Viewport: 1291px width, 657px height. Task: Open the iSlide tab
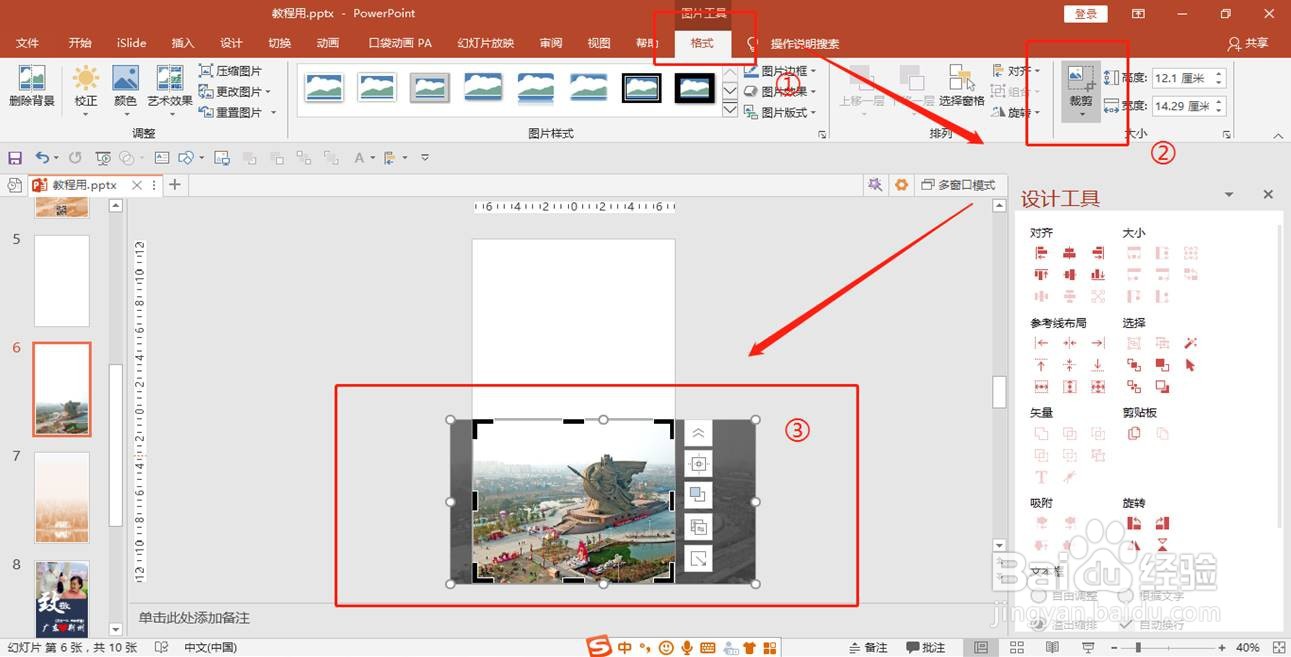131,43
